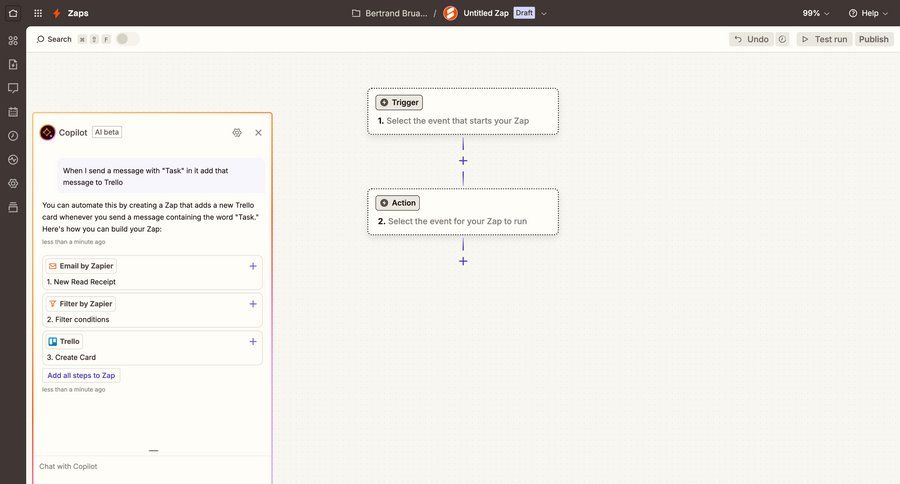Click the Untitled Zap title text
Viewport: 900px width, 484px height.
pyautogui.click(x=486, y=13)
